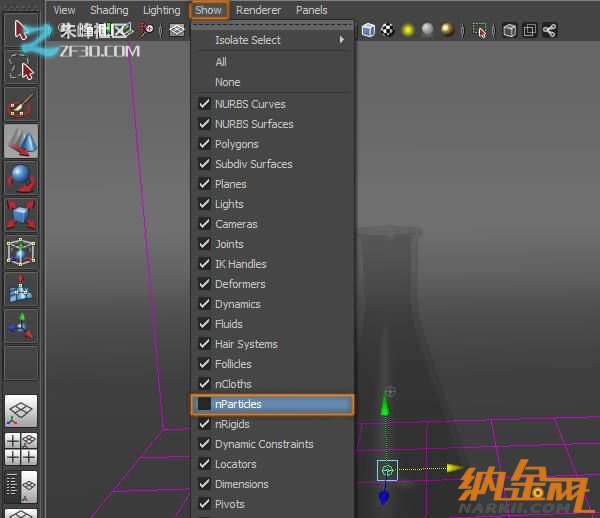Toggle textured display checker icon
Screen dimensions: 600x518
(x=388, y=30)
